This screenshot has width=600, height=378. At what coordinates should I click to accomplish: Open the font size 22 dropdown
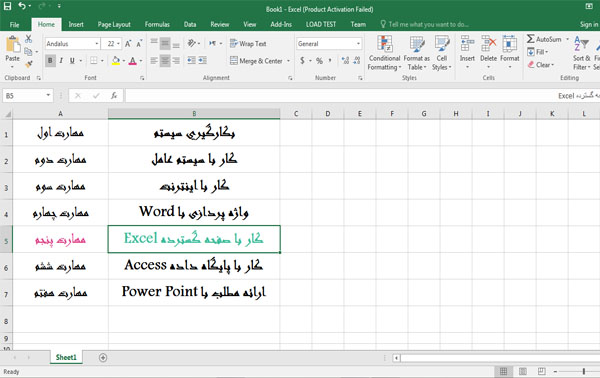tap(118, 44)
